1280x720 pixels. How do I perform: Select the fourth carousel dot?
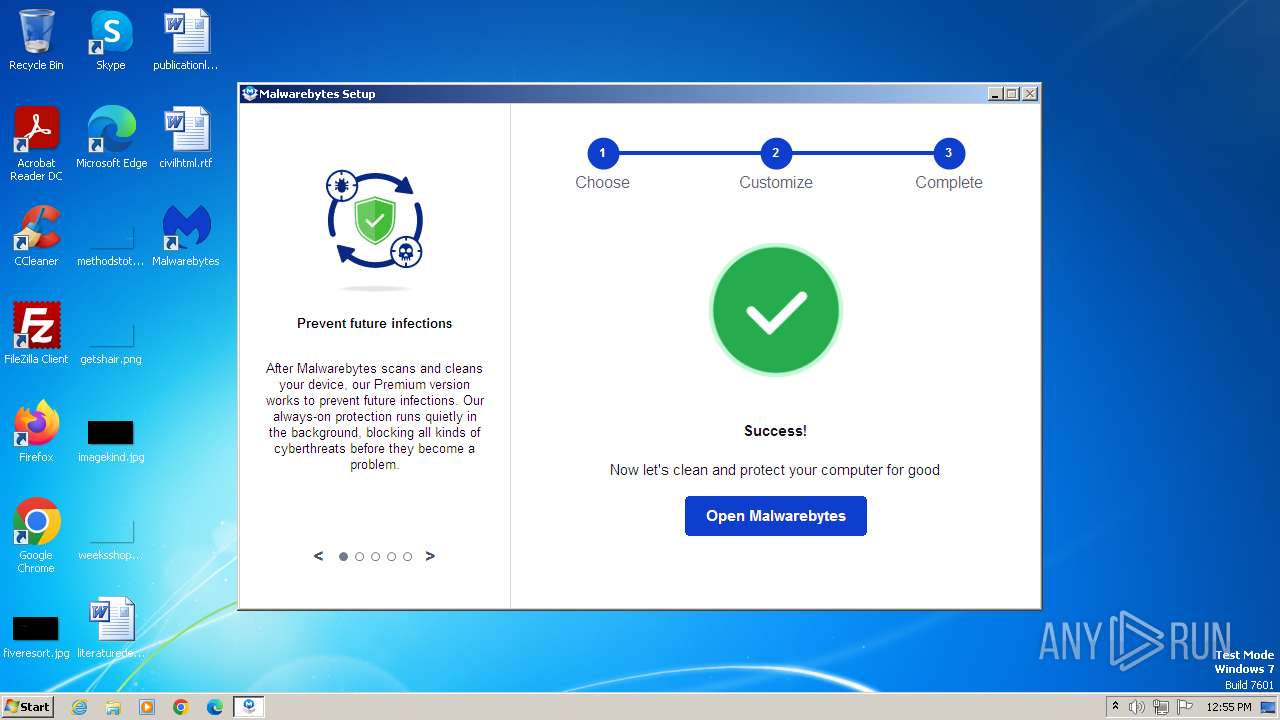[392, 557]
